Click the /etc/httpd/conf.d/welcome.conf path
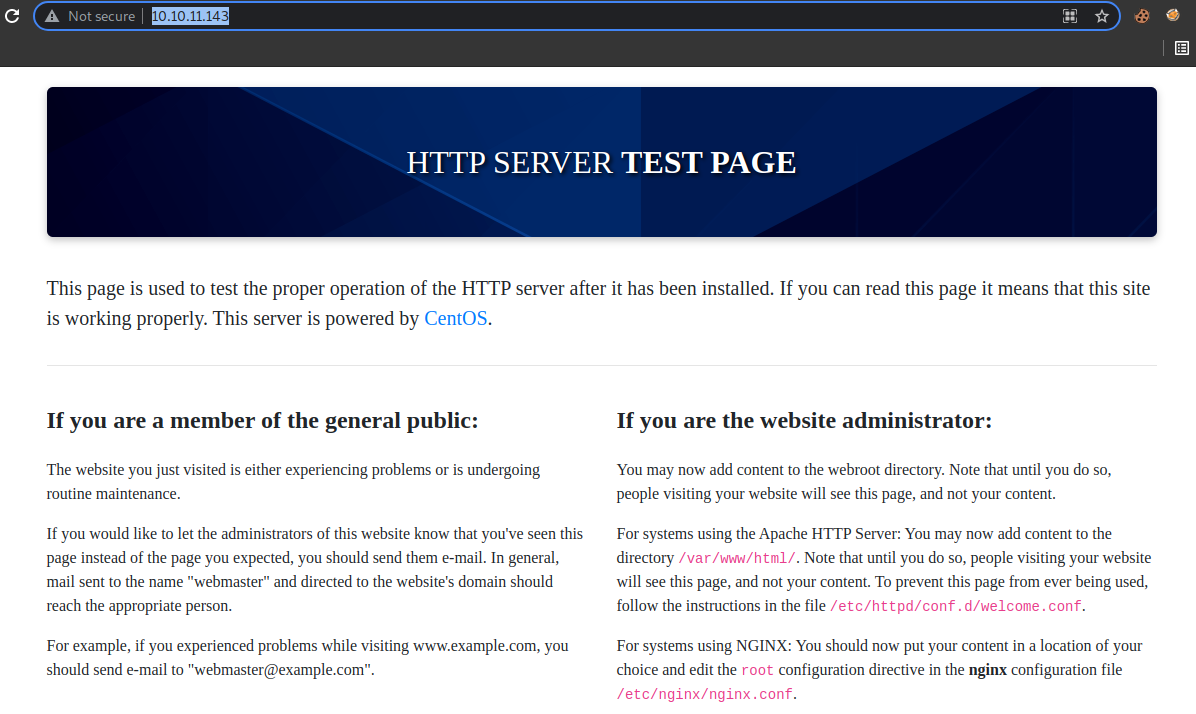 955,606
